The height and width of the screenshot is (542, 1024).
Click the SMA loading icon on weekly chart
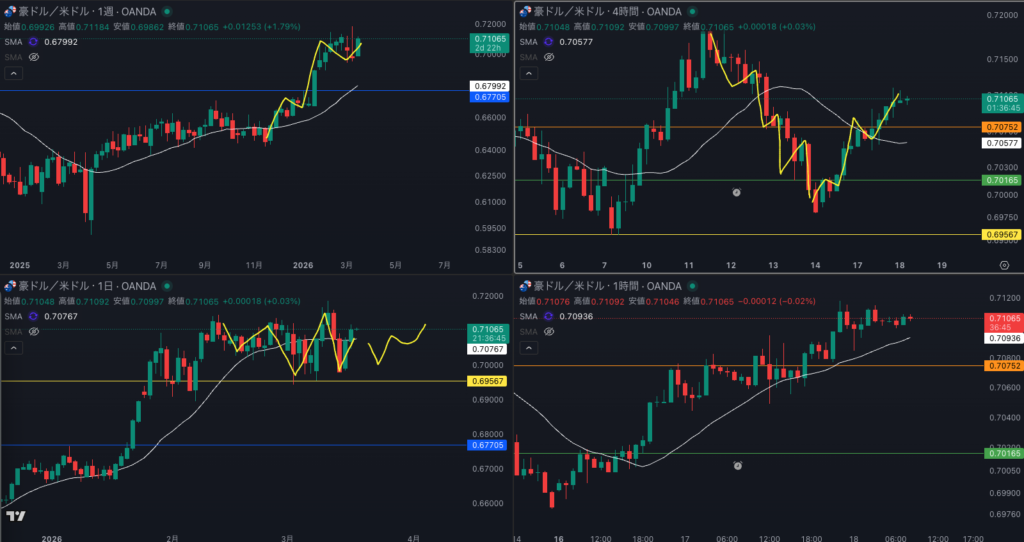[x=33, y=42]
